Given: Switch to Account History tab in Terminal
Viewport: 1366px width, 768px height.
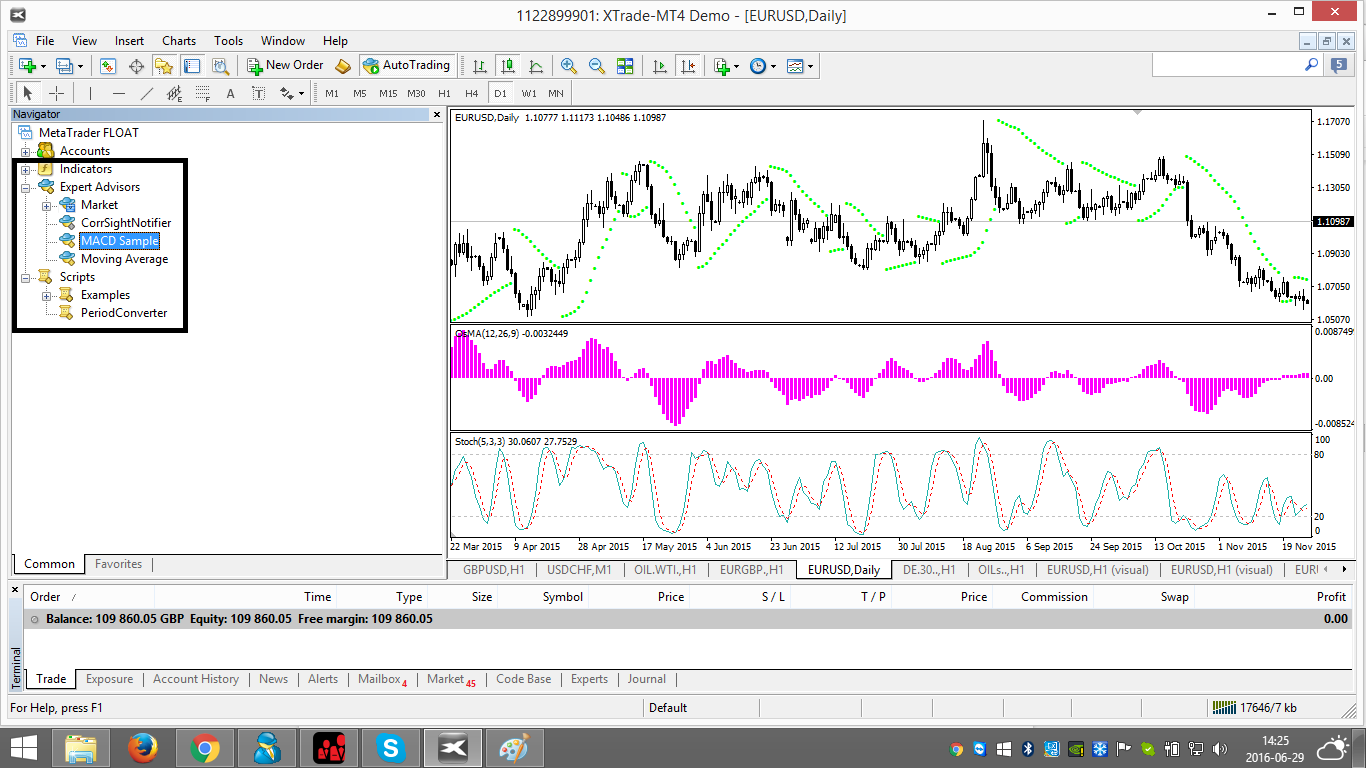Looking at the screenshot, I should click(x=196, y=679).
